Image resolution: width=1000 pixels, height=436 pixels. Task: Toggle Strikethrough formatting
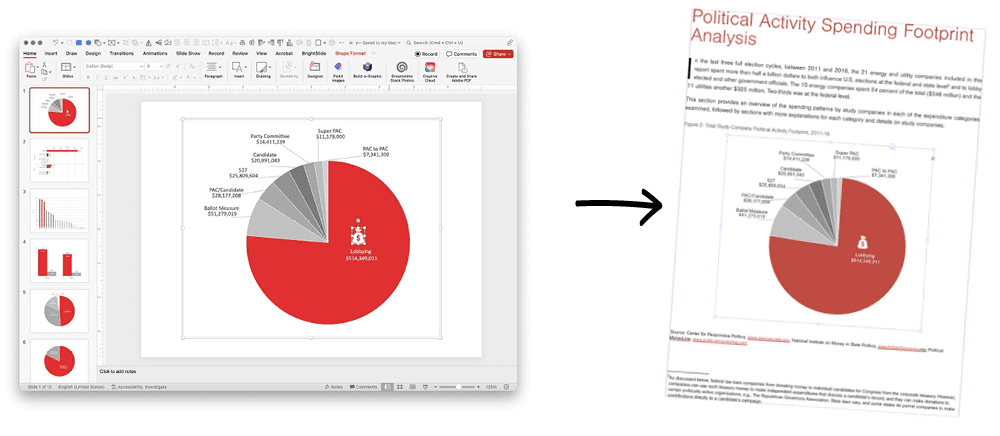point(115,77)
